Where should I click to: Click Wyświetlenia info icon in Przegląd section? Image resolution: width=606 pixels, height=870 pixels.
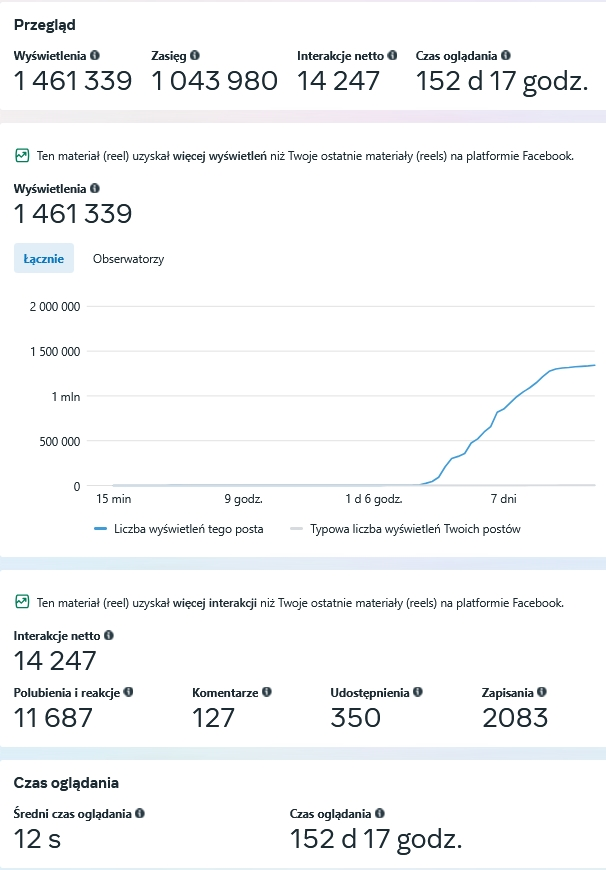[x=95, y=56]
